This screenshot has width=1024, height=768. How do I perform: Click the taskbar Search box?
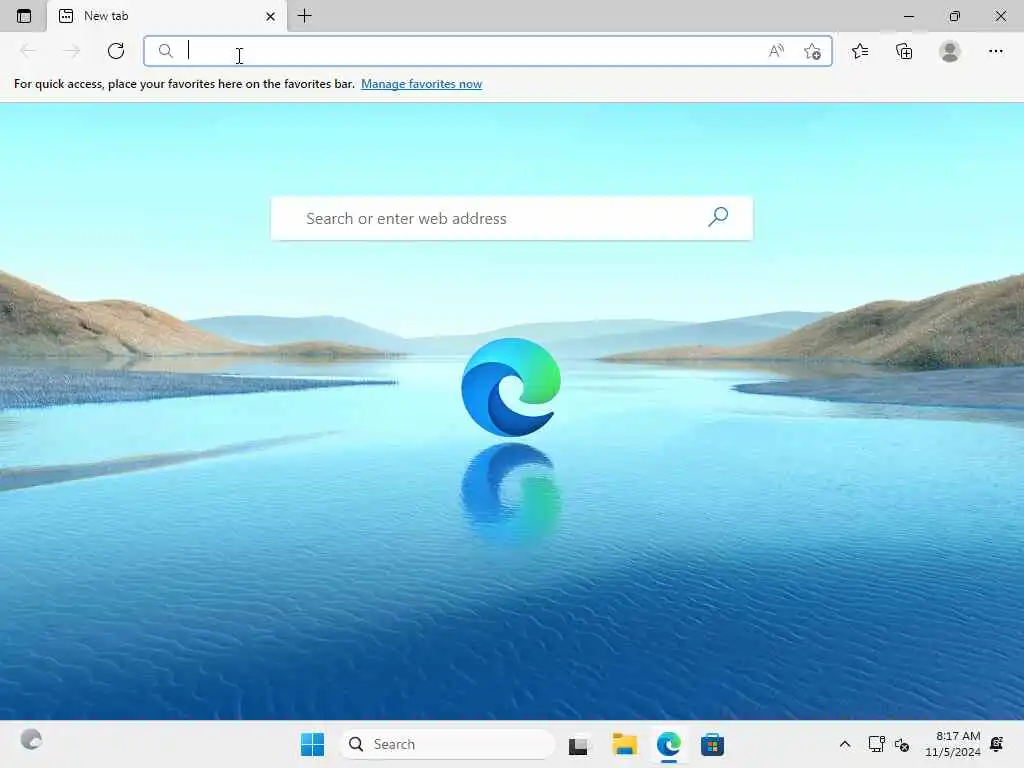[447, 744]
